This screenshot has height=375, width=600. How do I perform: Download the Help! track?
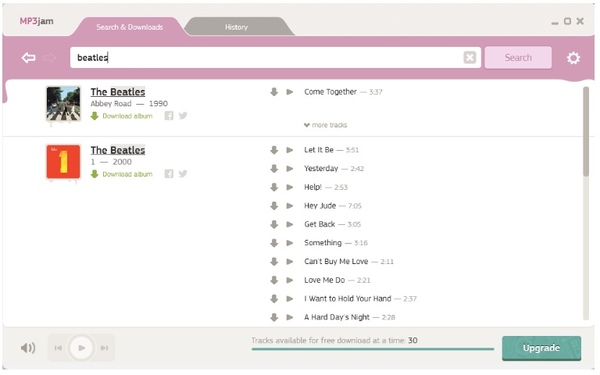click(274, 187)
